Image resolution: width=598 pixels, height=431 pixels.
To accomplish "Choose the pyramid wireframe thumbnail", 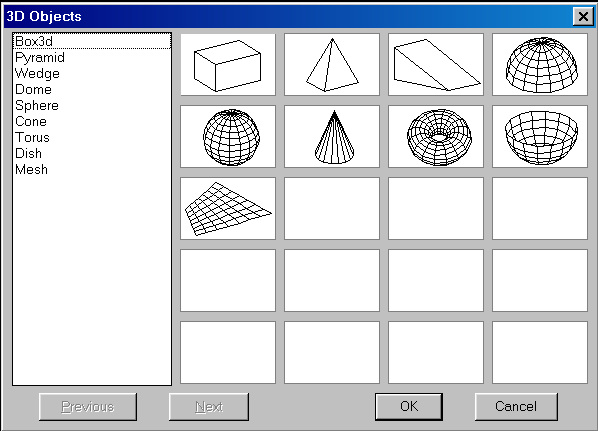I will click(x=332, y=64).
